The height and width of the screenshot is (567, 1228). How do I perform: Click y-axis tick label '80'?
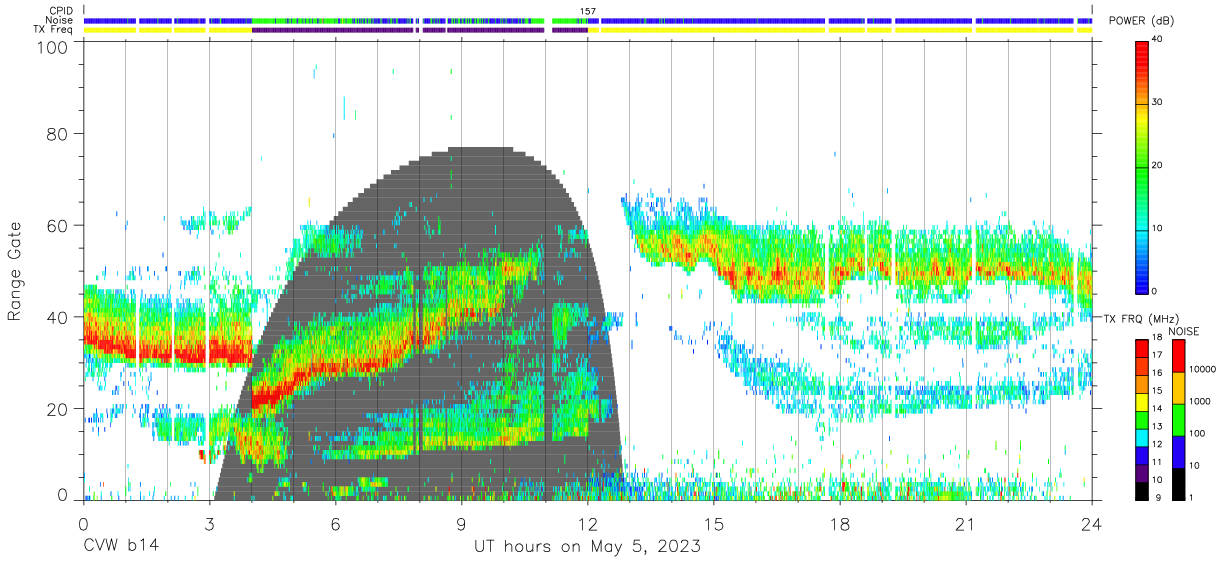click(x=58, y=134)
